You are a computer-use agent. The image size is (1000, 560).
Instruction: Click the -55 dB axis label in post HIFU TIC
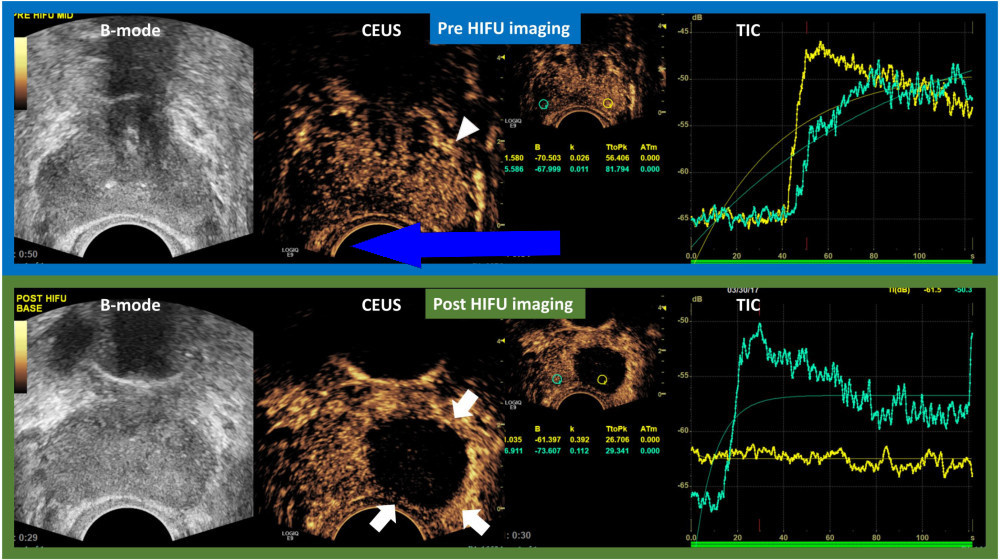click(683, 376)
